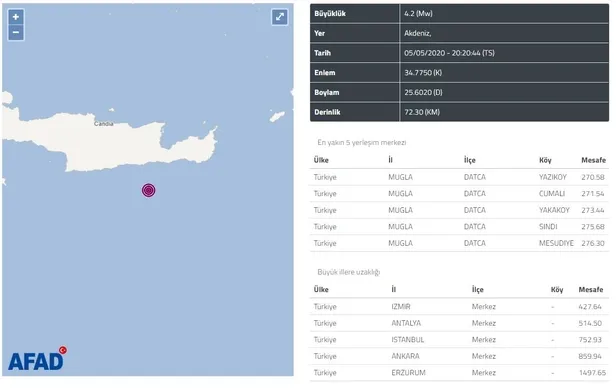Select distance 427.64 for Izmir

click(590, 307)
